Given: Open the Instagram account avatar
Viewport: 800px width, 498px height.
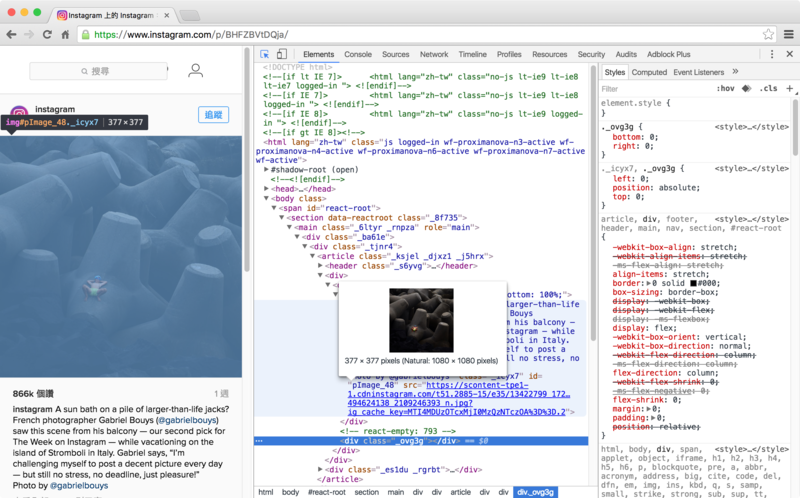Looking at the screenshot, I should point(19,110).
